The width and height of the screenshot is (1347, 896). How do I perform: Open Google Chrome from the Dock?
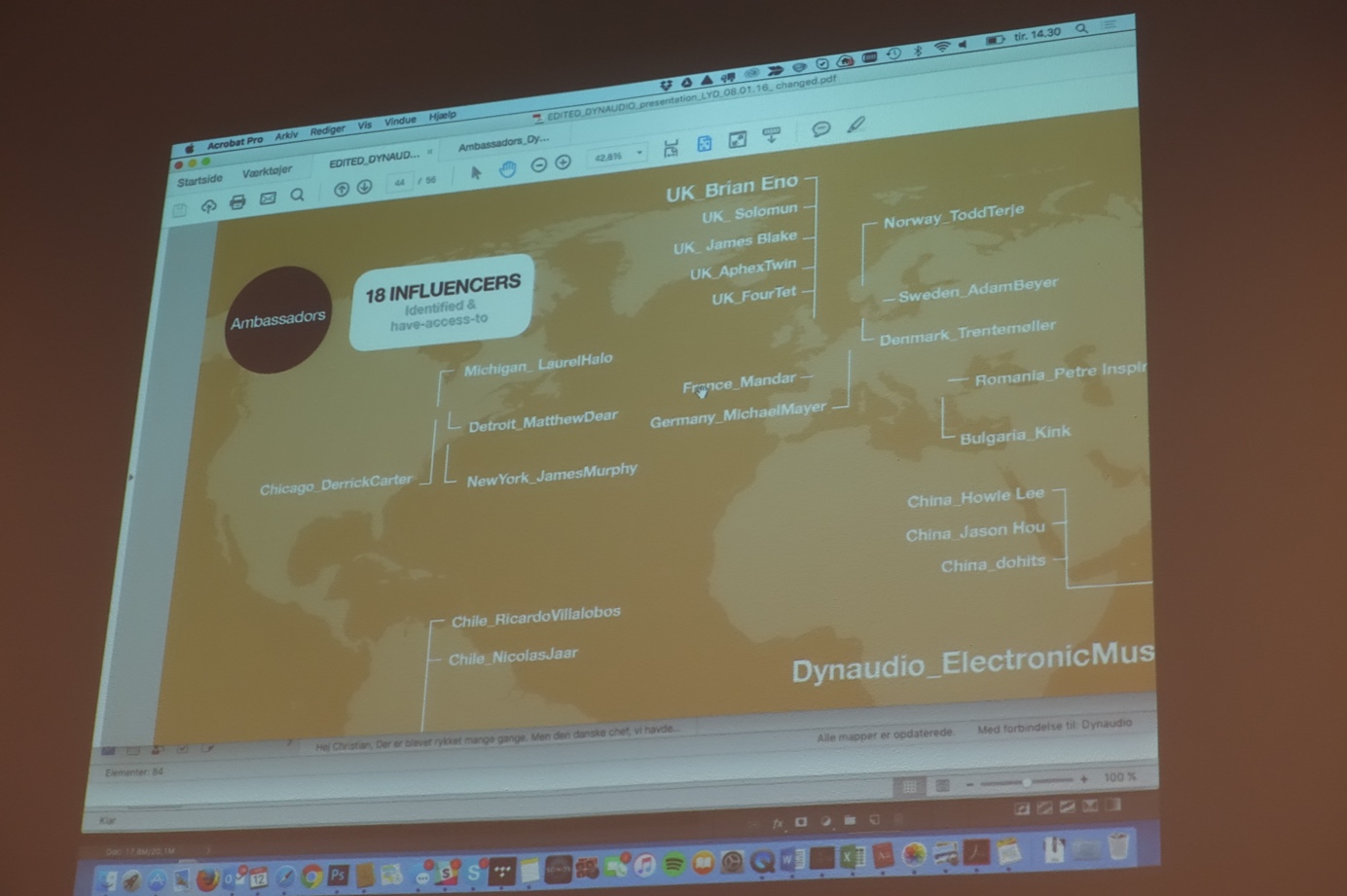pos(311,877)
